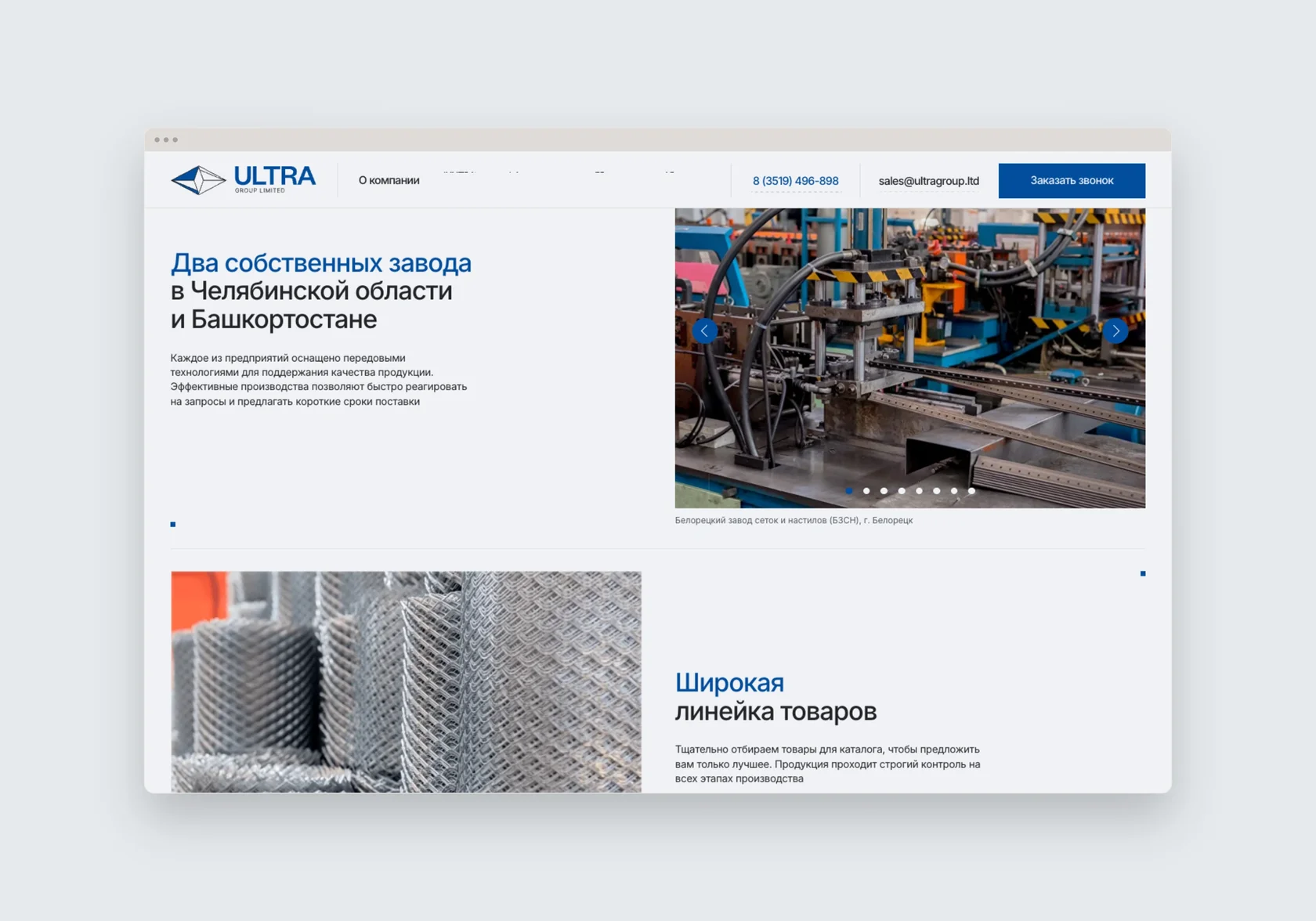Jump to the fourth carousel slide dot

[902, 491]
